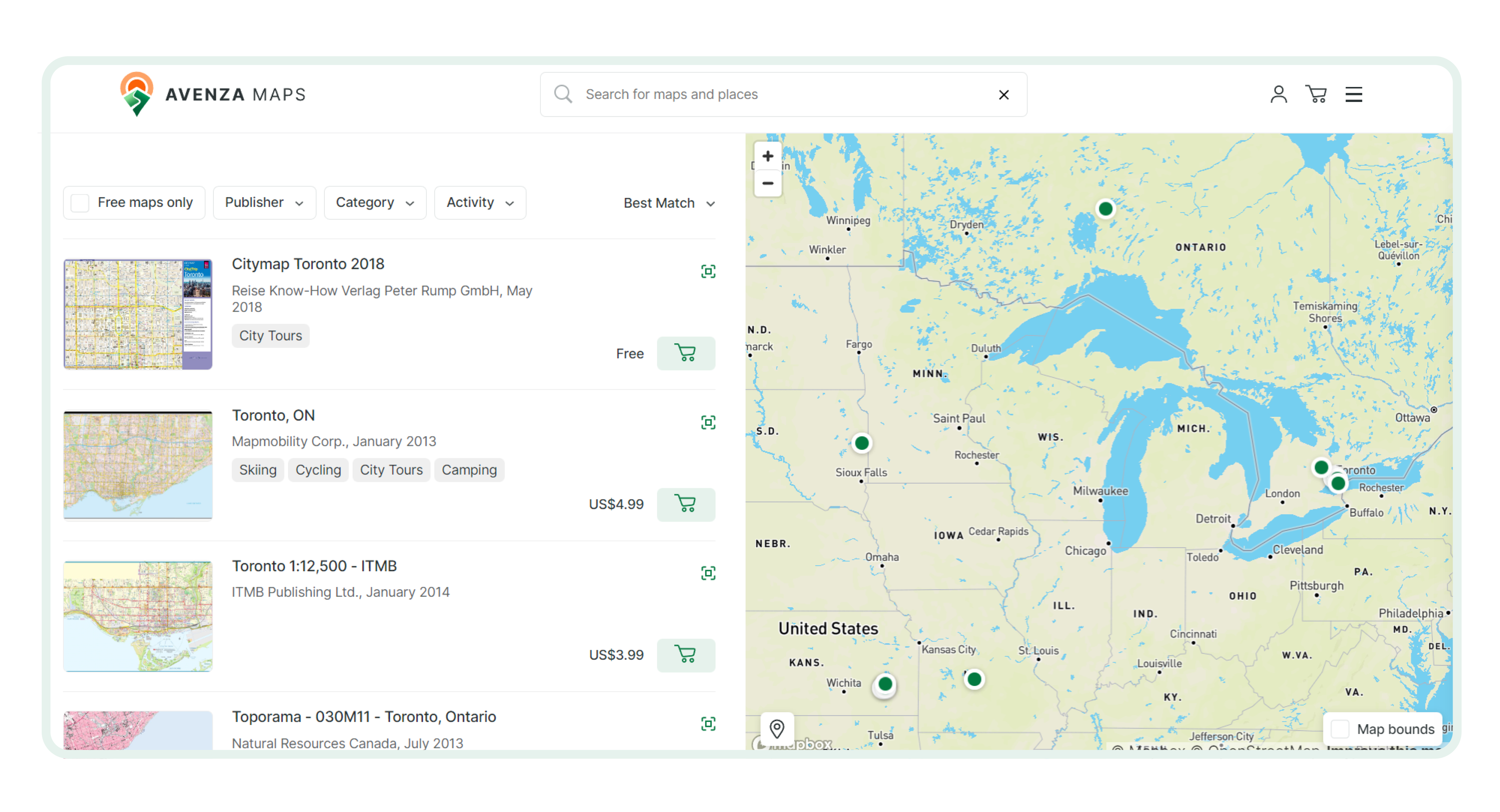Add Toronto, ON map to cart

point(685,504)
